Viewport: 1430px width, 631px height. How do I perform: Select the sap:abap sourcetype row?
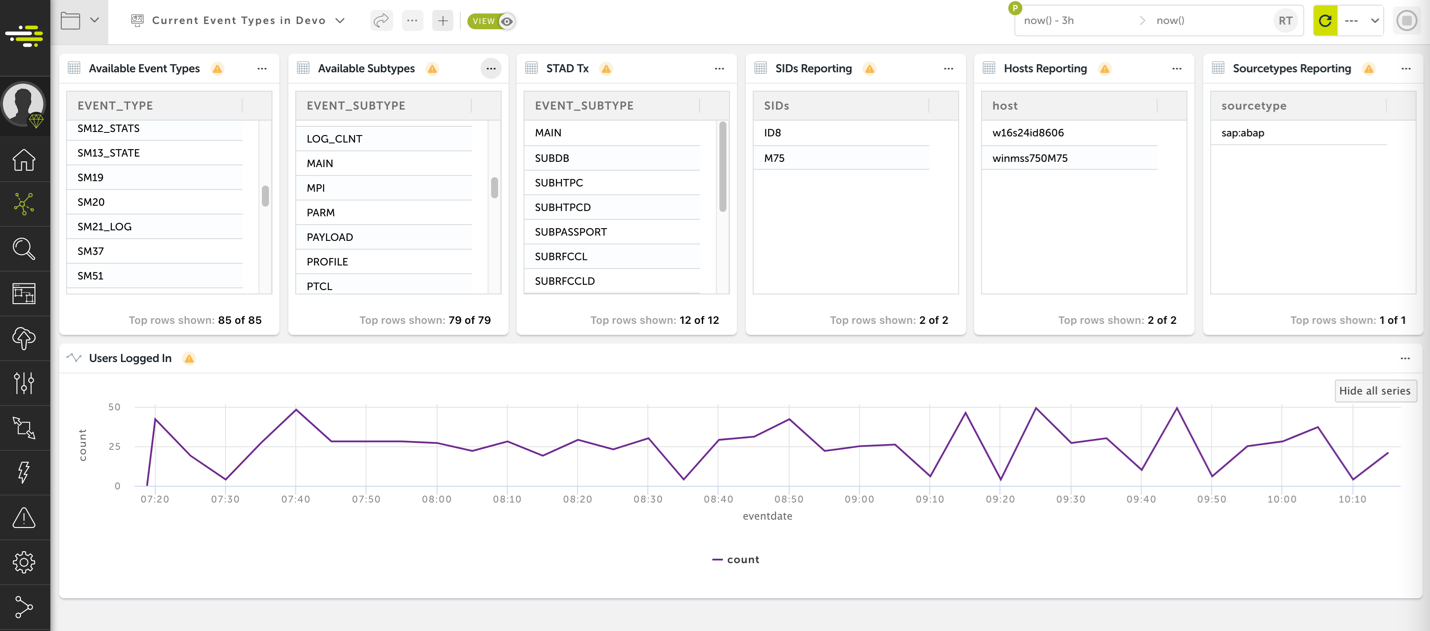[x=1298, y=133]
